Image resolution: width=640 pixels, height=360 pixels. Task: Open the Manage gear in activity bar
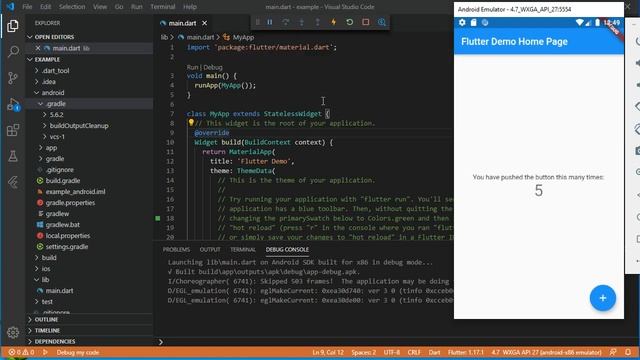(13, 333)
